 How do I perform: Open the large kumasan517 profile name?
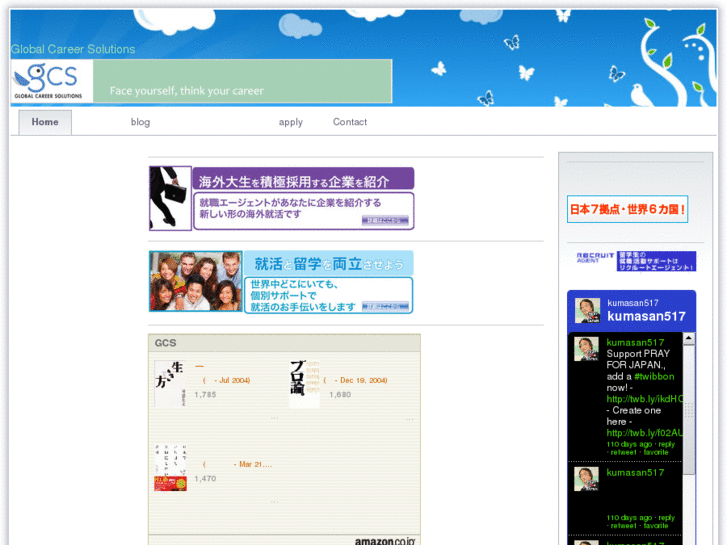click(x=646, y=316)
